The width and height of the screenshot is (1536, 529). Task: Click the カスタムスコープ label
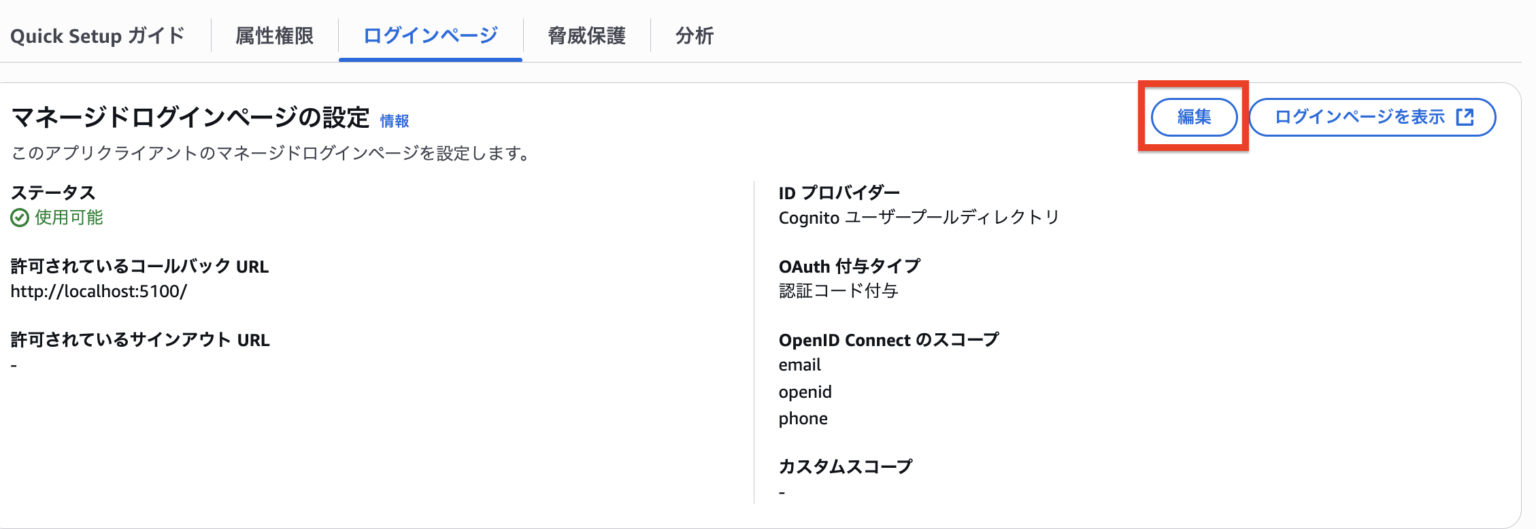845,466
